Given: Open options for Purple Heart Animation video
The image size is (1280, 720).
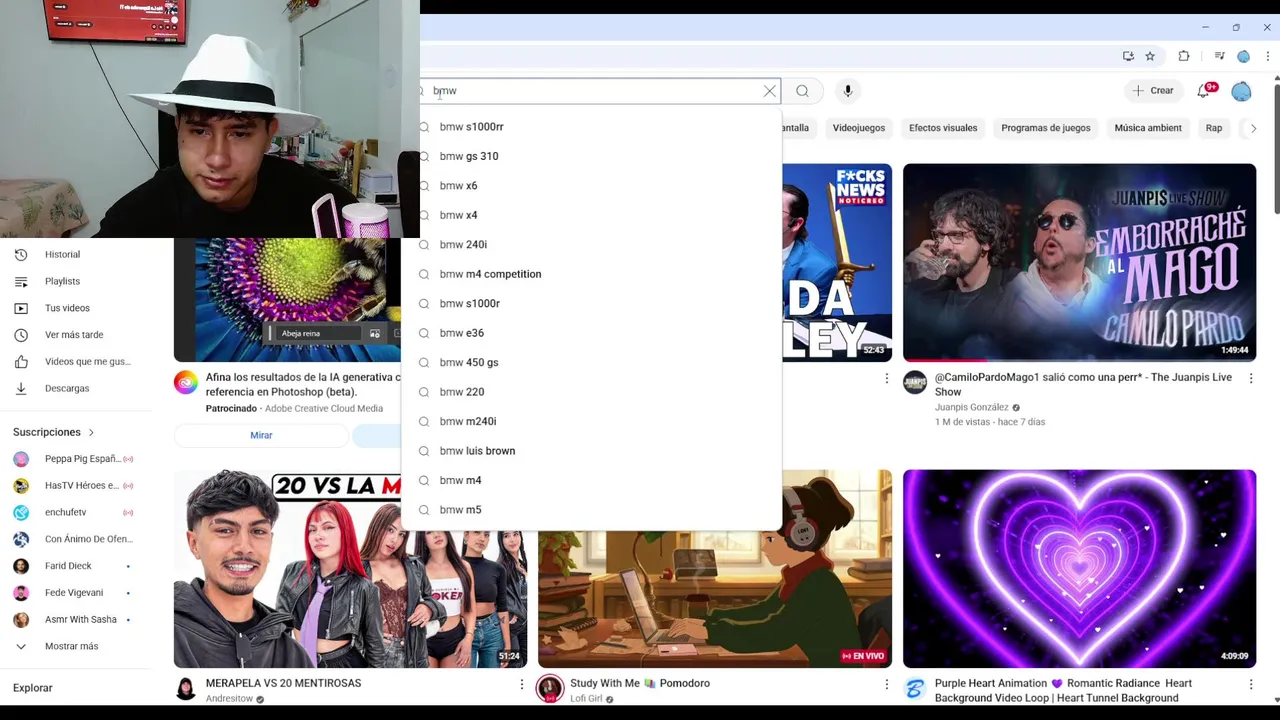Looking at the screenshot, I should (1250, 684).
